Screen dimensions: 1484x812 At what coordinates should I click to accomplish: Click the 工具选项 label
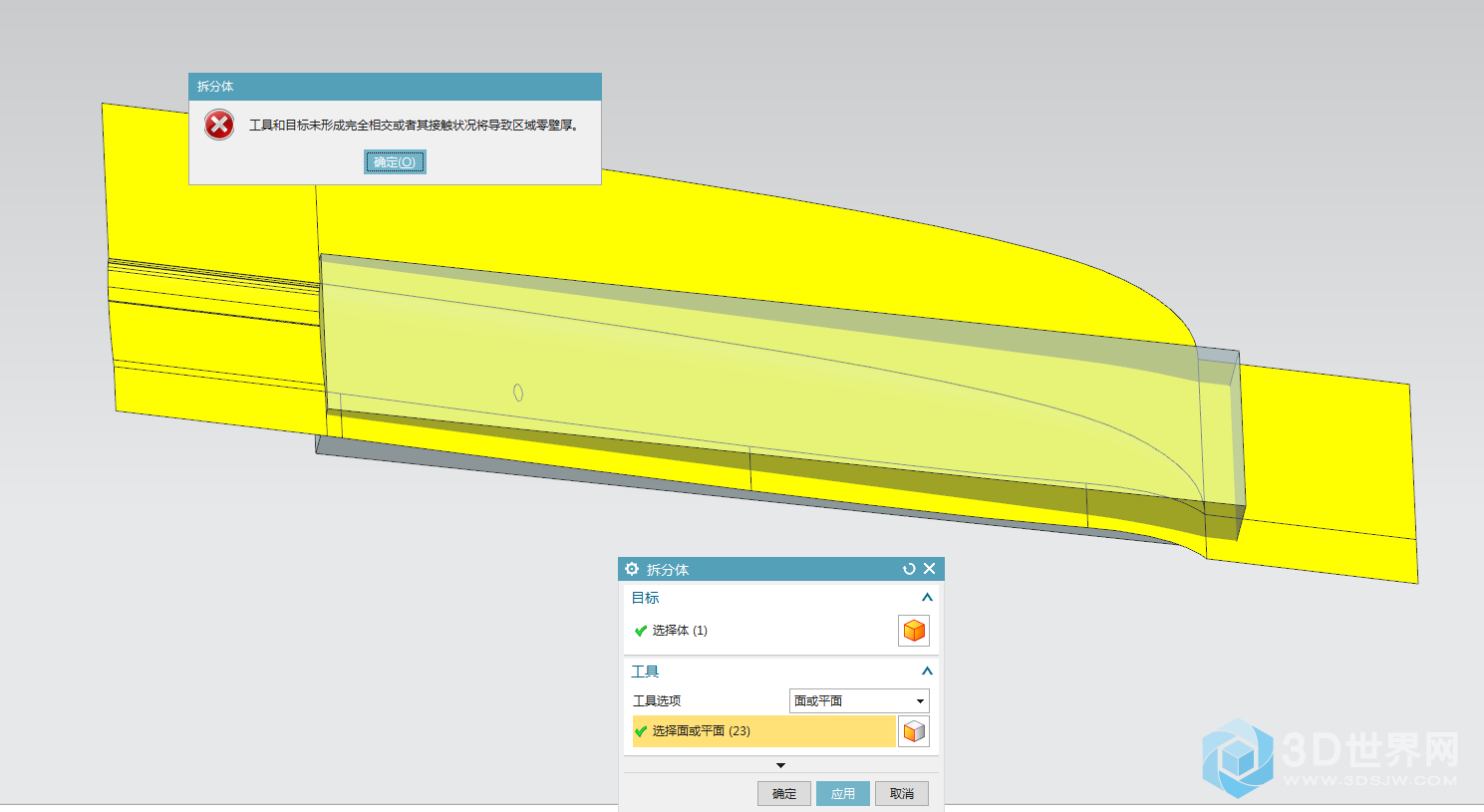[x=657, y=701]
